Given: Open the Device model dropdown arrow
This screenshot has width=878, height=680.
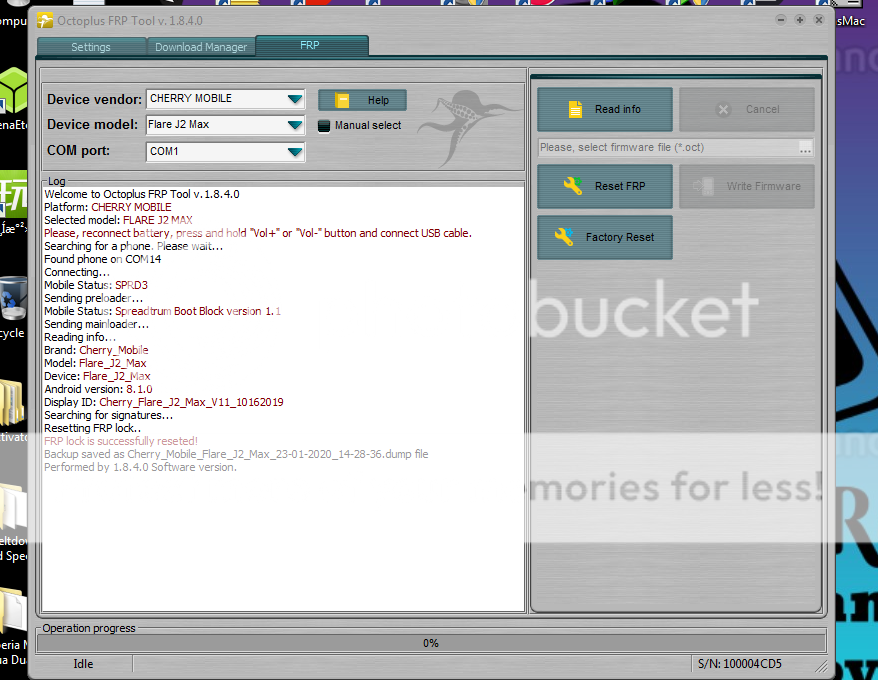Looking at the screenshot, I should click(294, 125).
